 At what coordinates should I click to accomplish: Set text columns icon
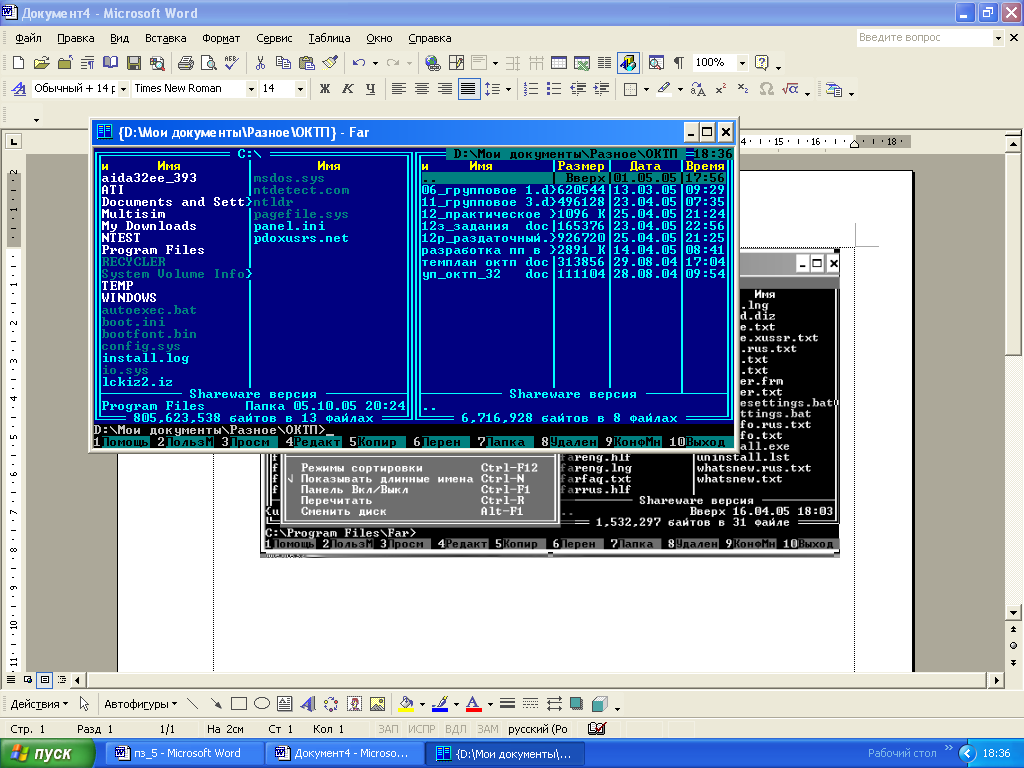point(605,63)
